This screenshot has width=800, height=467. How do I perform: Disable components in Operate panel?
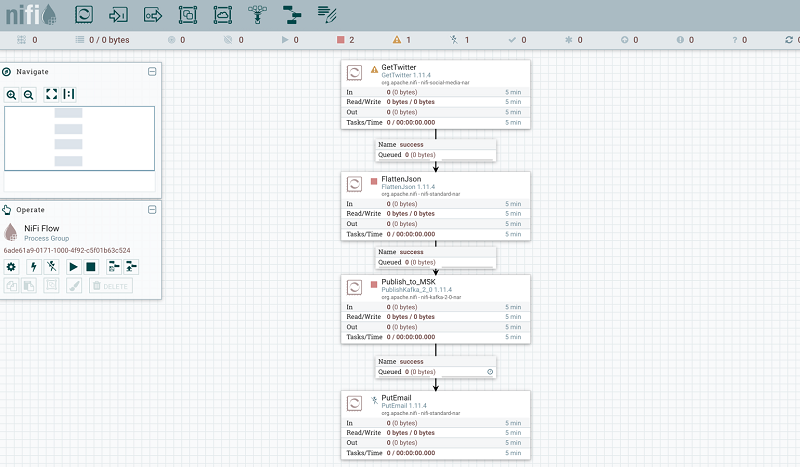(x=52, y=266)
